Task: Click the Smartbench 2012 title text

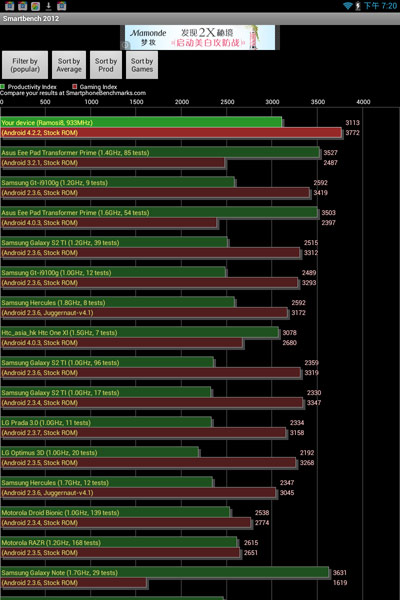Action: (x=31, y=18)
